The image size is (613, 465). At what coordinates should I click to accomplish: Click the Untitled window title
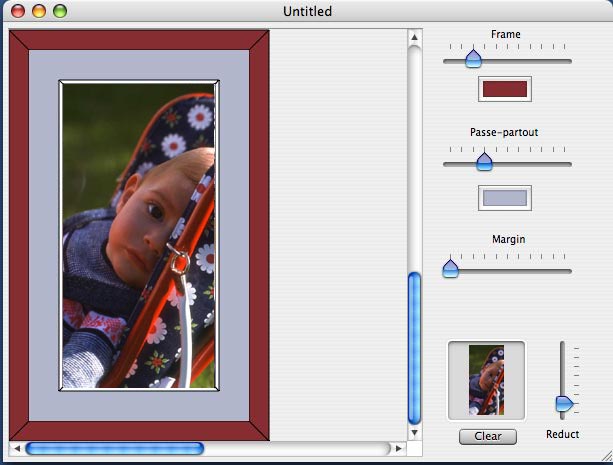pyautogui.click(x=307, y=11)
